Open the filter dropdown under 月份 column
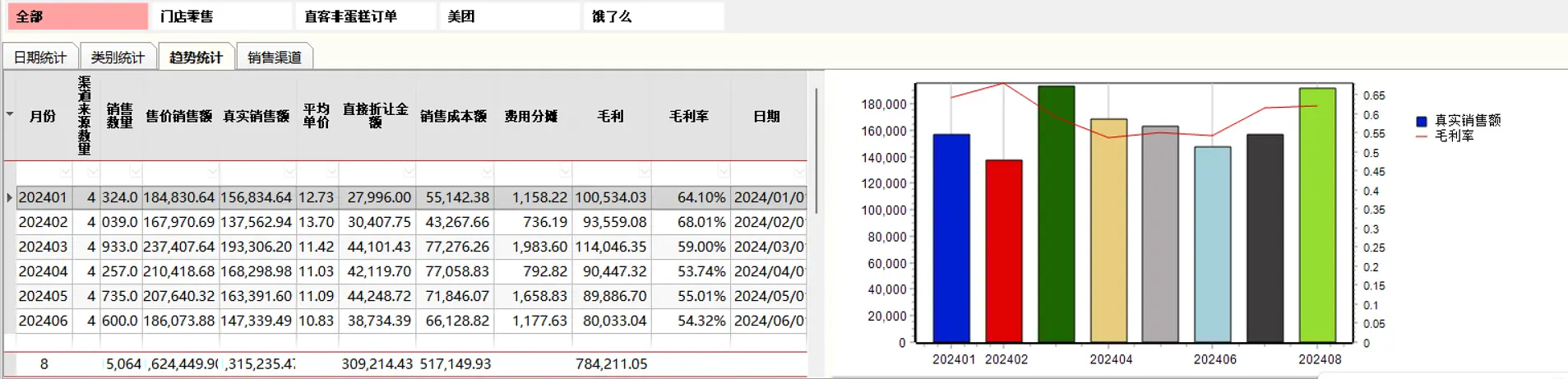 65,172
